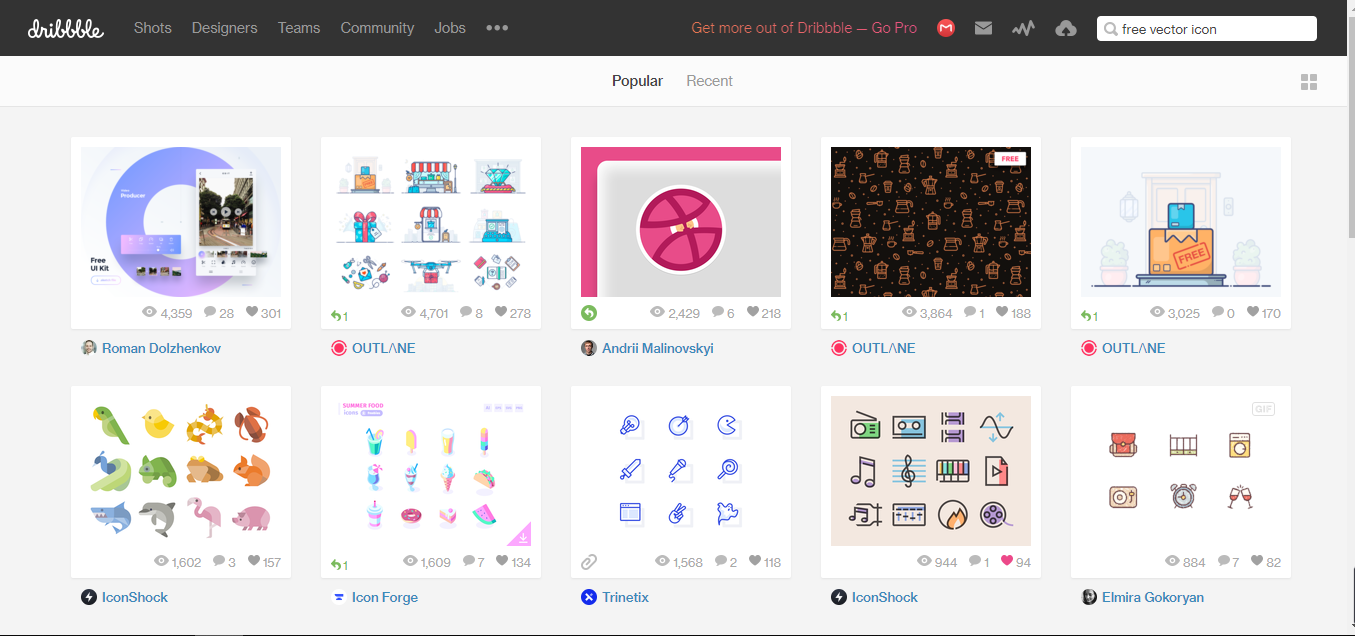Open the coffee pattern FREE shot thumbnail
The image size is (1355, 636).
[x=931, y=222]
